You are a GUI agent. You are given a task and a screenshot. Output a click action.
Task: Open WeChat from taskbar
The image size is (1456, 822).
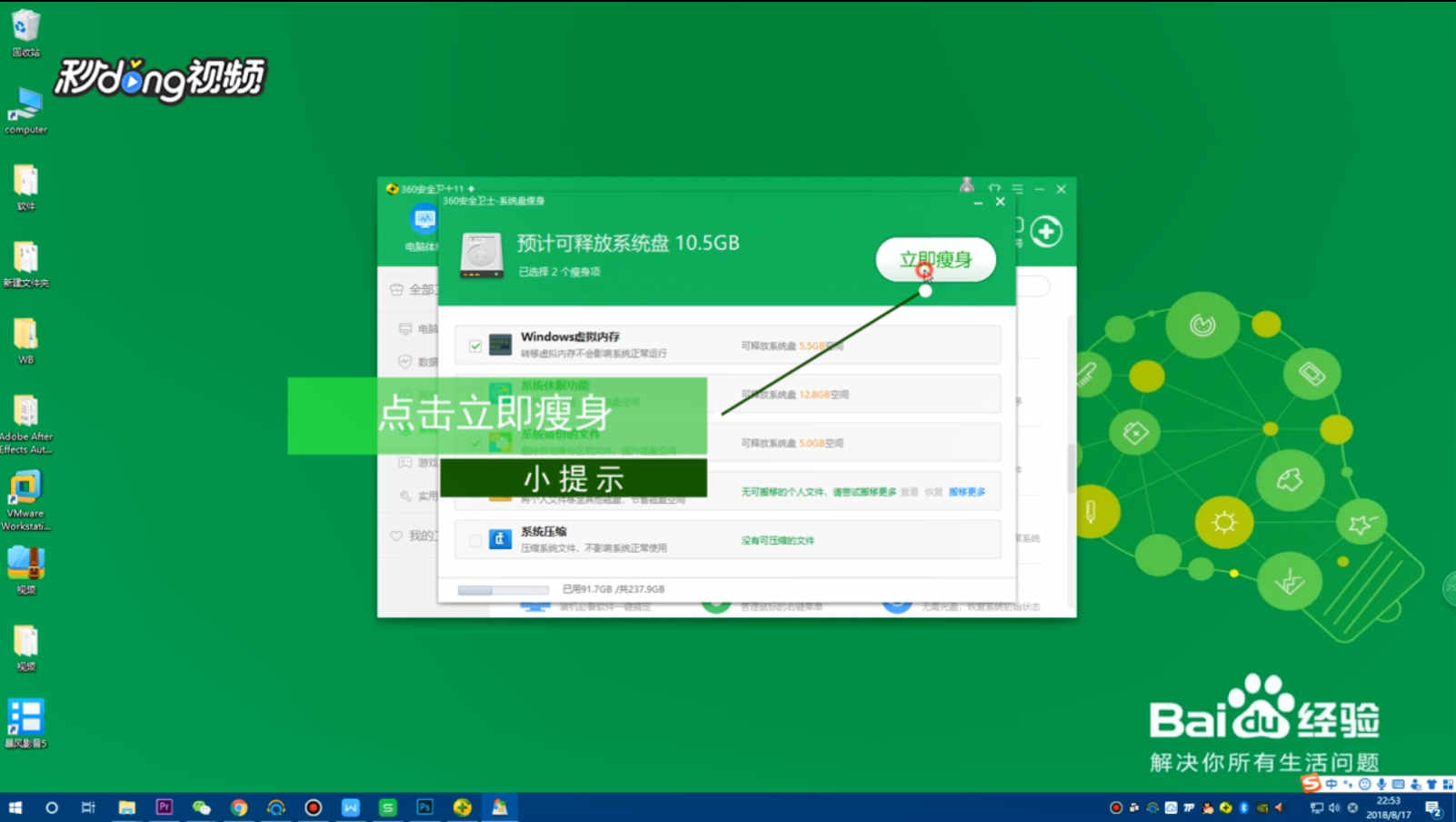click(201, 807)
